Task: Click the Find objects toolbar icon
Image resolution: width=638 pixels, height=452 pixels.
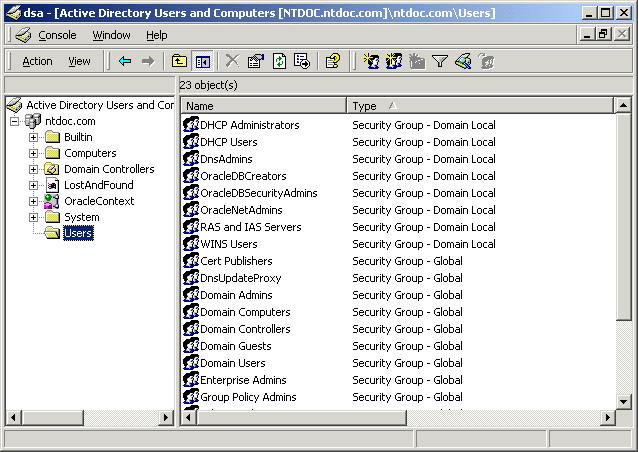Action: point(463,61)
